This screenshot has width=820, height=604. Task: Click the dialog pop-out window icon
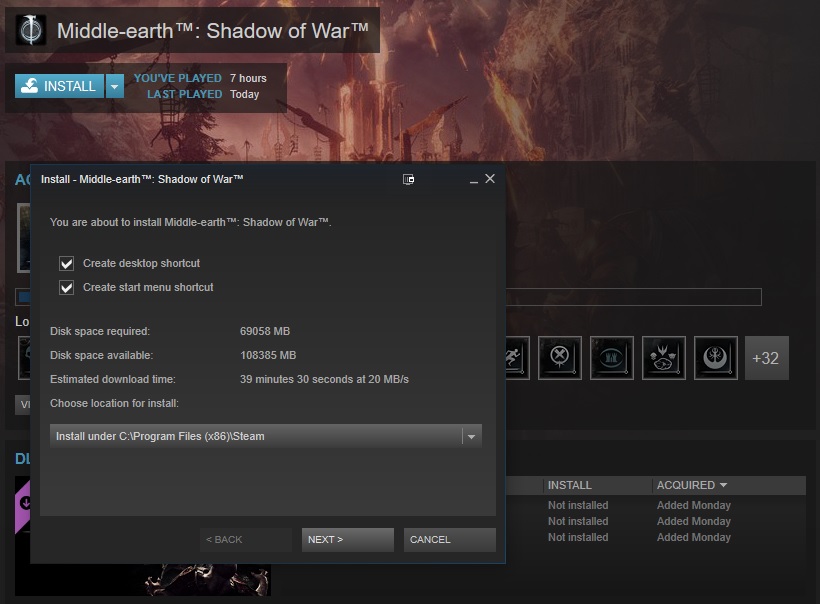(x=408, y=179)
